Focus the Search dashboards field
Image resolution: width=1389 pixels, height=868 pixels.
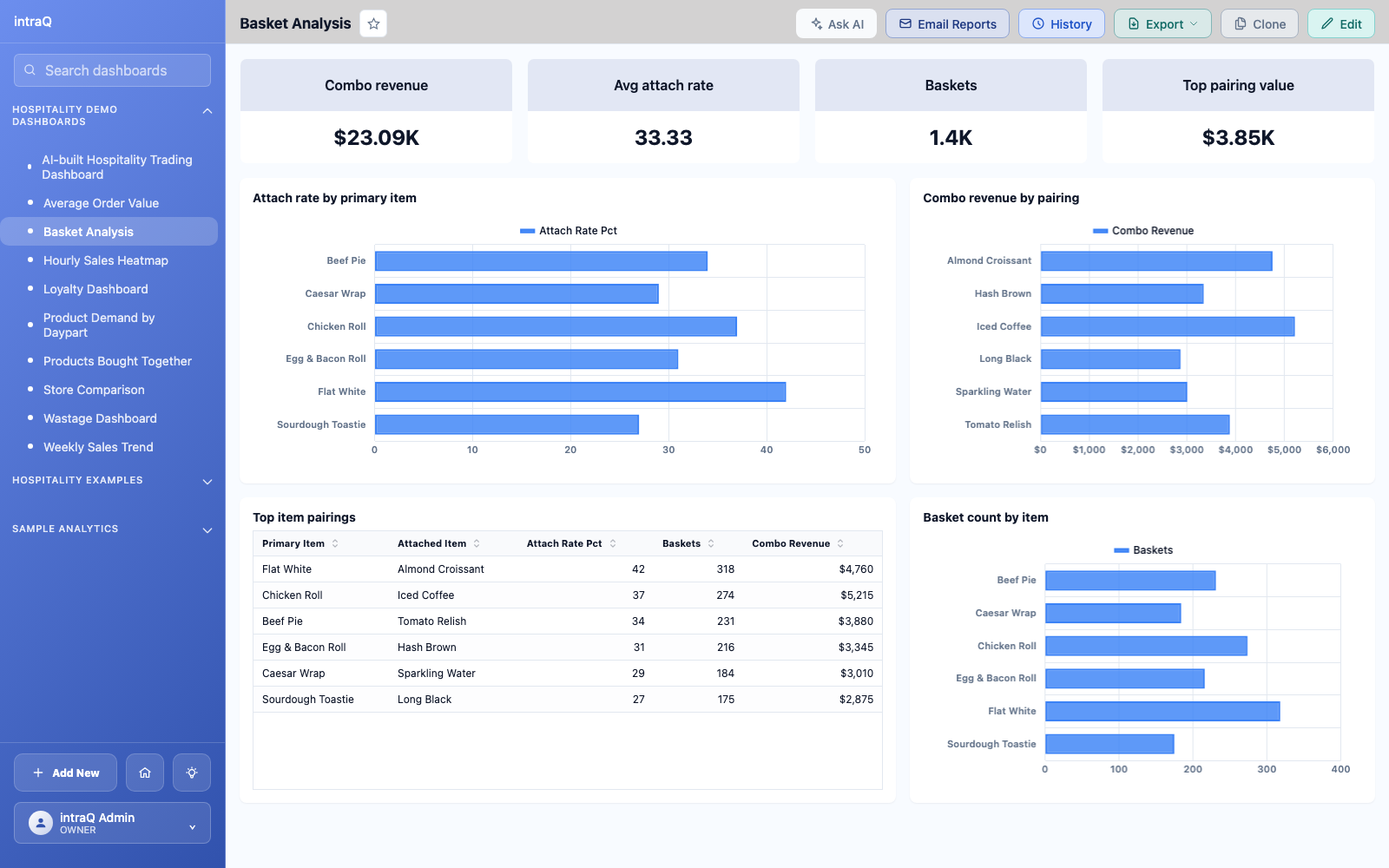click(112, 70)
